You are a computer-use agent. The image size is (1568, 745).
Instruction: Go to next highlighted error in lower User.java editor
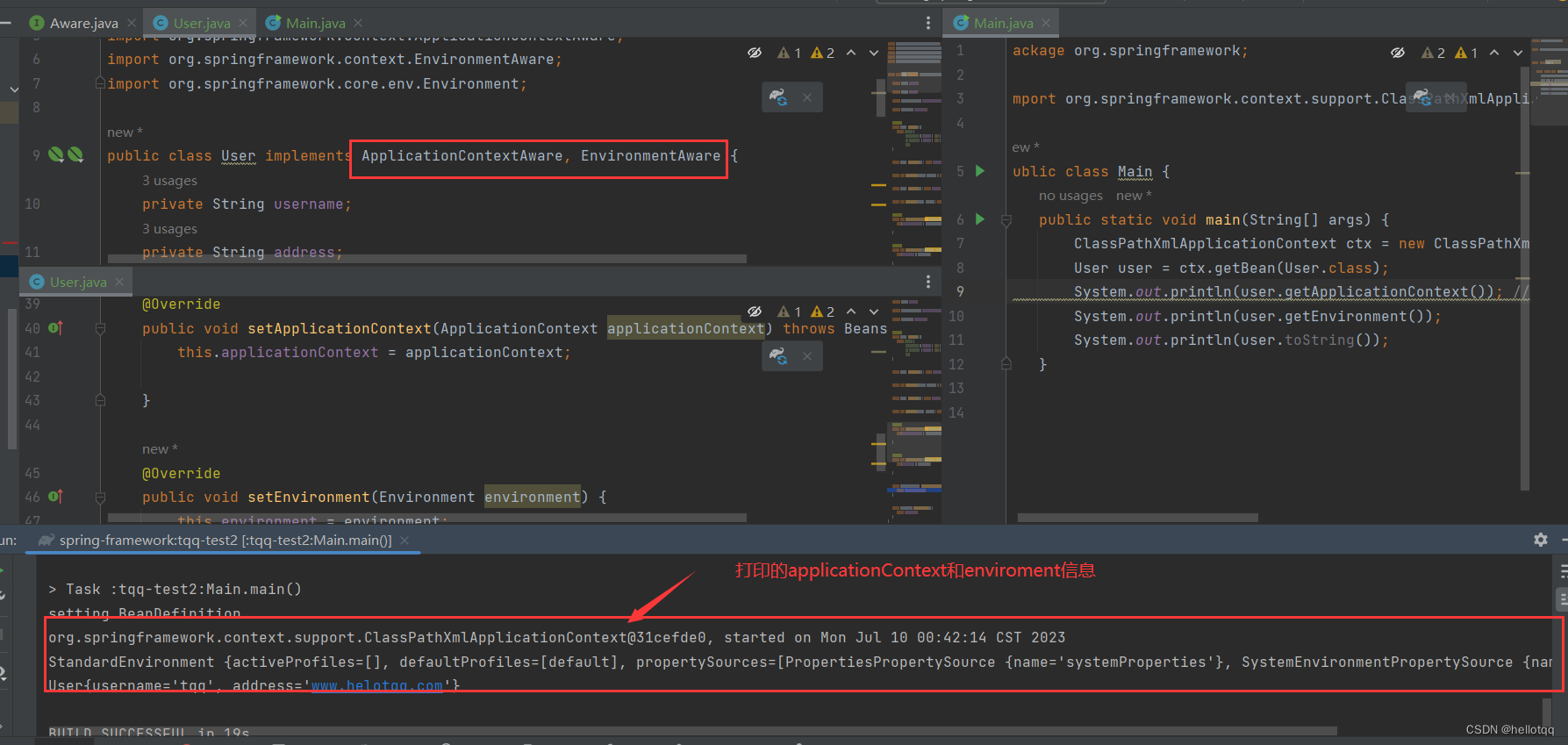(874, 312)
